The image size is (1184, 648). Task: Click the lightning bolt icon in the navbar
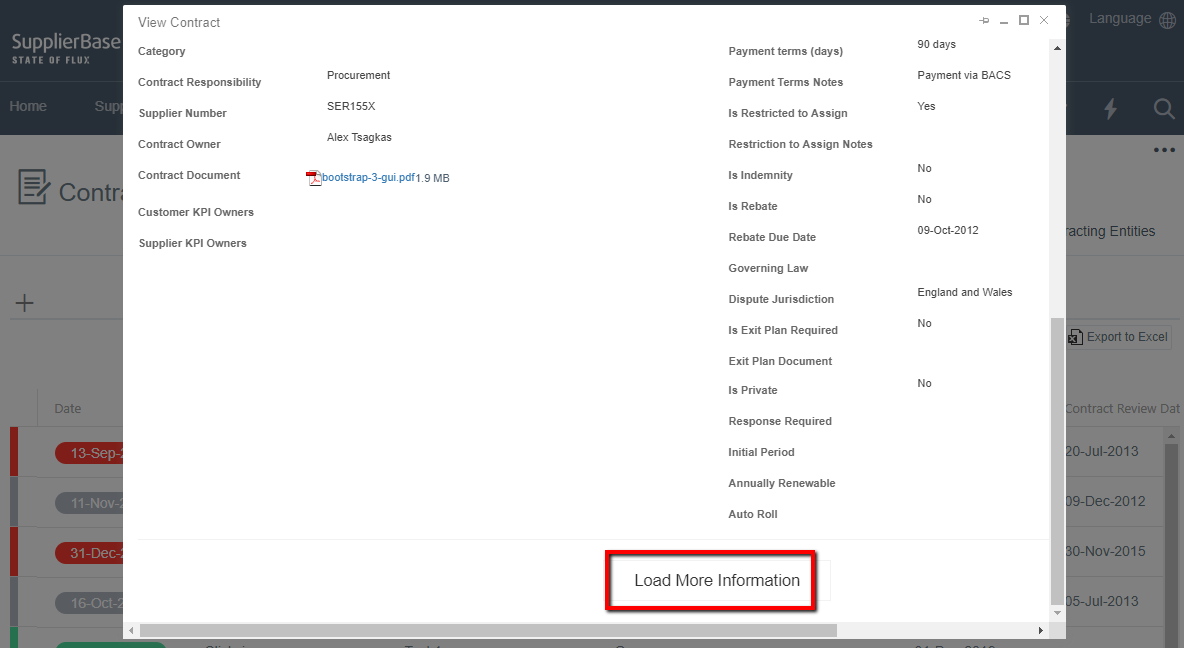pyautogui.click(x=1110, y=109)
